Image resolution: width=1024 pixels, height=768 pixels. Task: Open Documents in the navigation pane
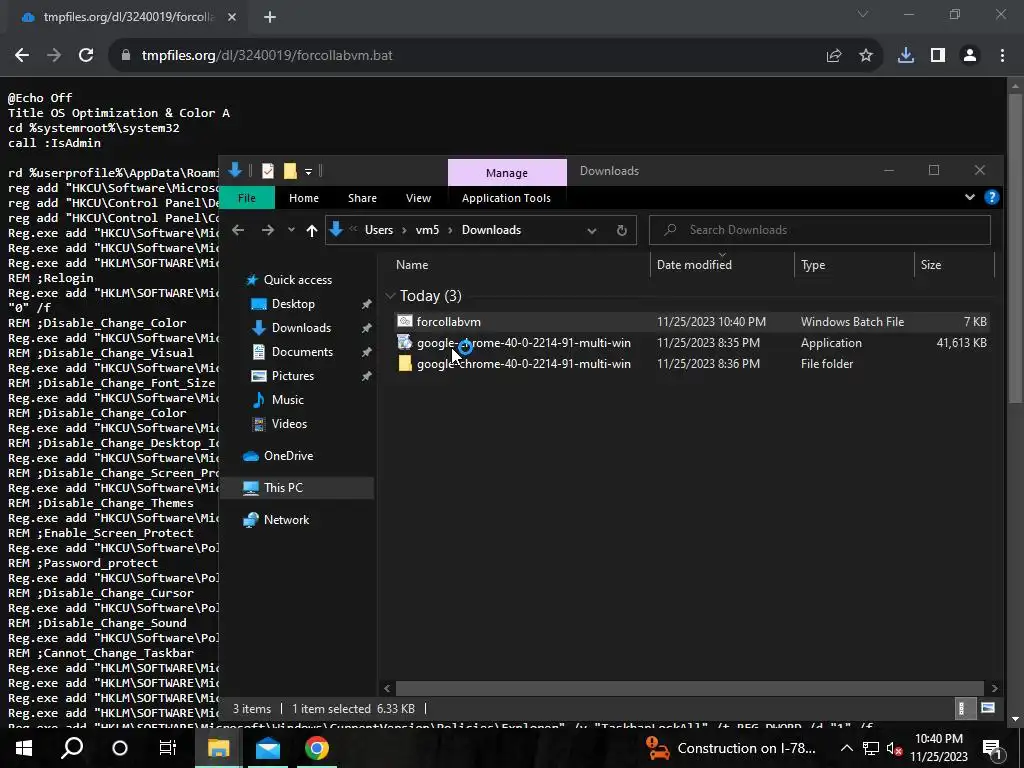pyautogui.click(x=302, y=351)
